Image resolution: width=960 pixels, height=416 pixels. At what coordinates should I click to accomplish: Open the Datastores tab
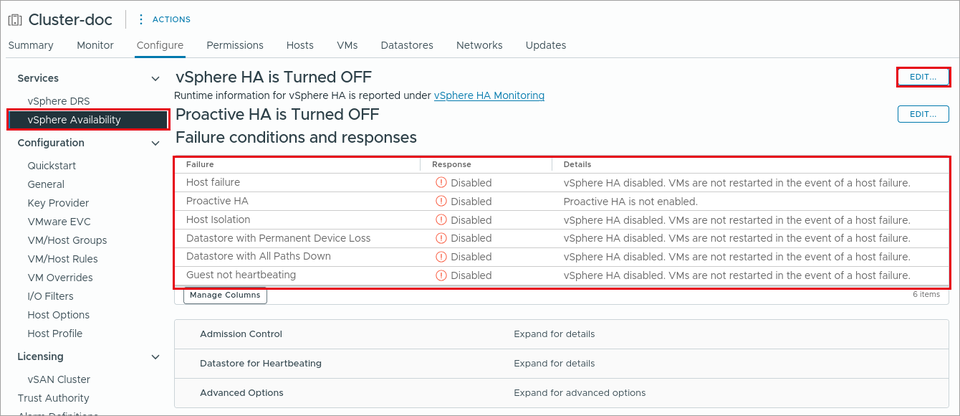click(407, 45)
